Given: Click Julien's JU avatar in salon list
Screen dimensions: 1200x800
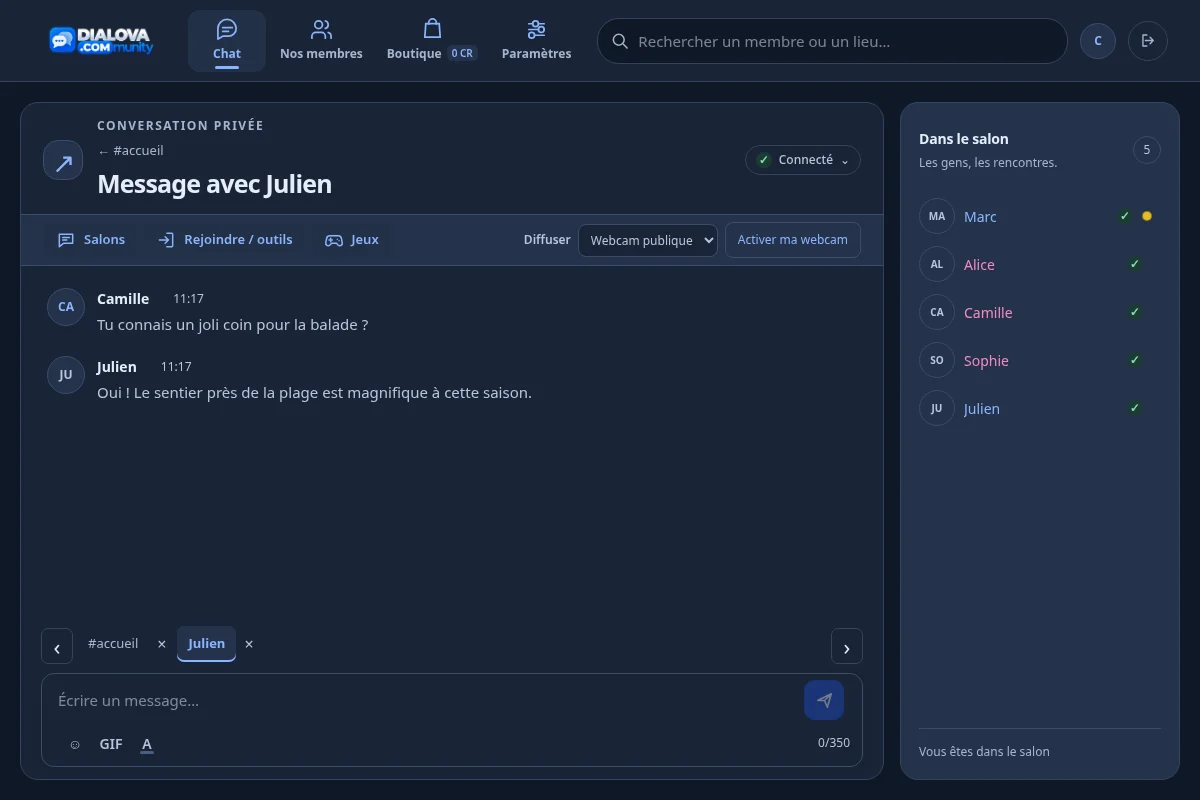Looking at the screenshot, I should 937,408.
